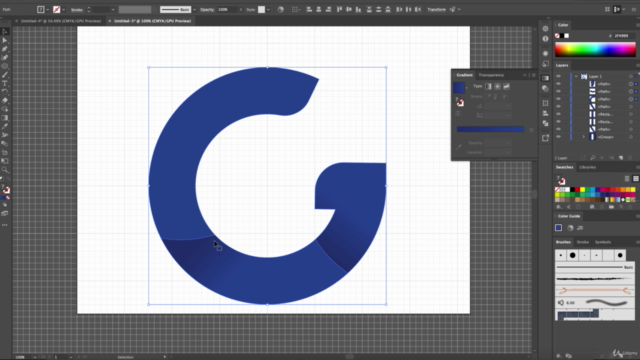Select the Rotate tool

coord(5,92)
